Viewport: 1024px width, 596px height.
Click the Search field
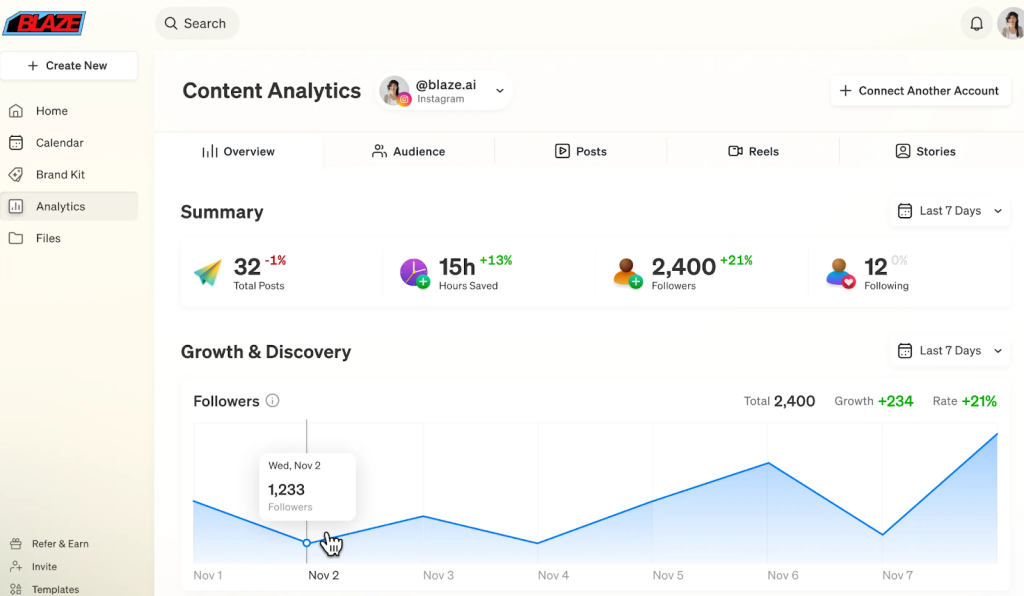click(197, 23)
